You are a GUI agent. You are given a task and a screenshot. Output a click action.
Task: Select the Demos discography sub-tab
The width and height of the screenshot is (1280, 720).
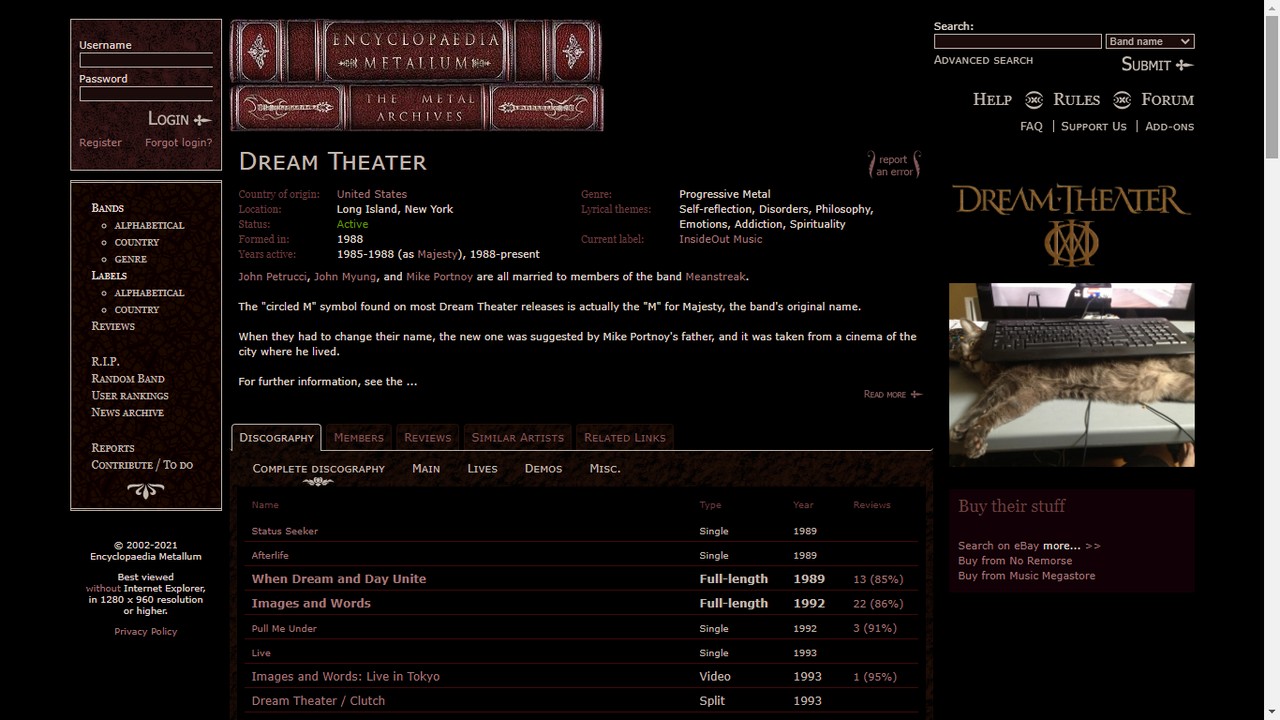point(543,468)
